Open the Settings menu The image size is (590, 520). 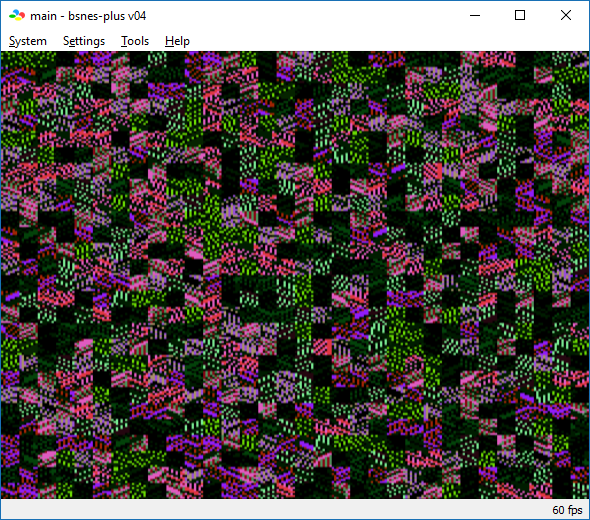pyautogui.click(x=84, y=41)
